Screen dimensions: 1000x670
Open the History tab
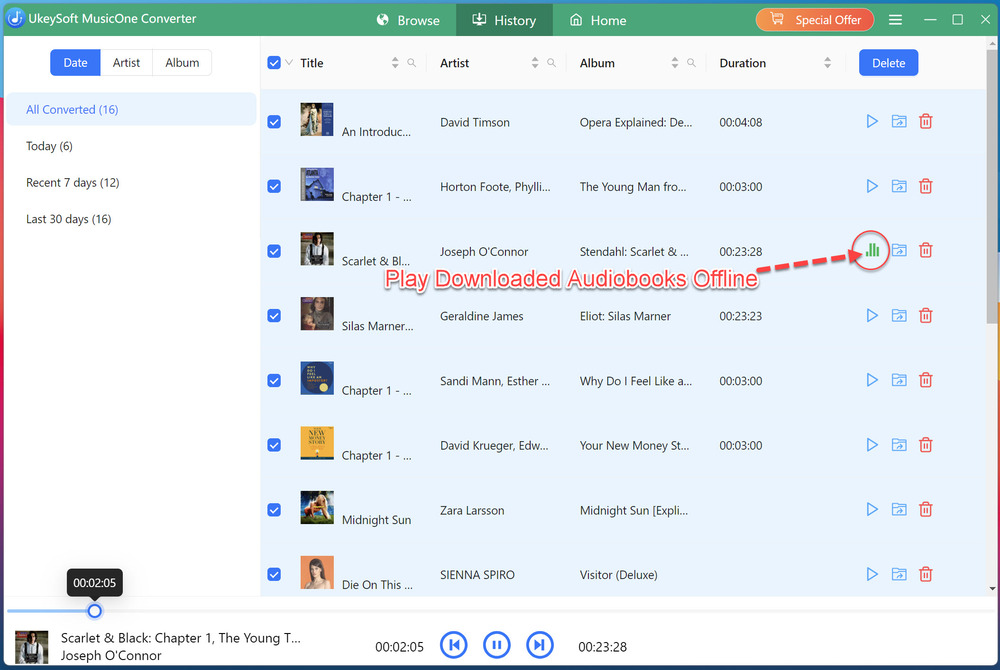coord(504,20)
